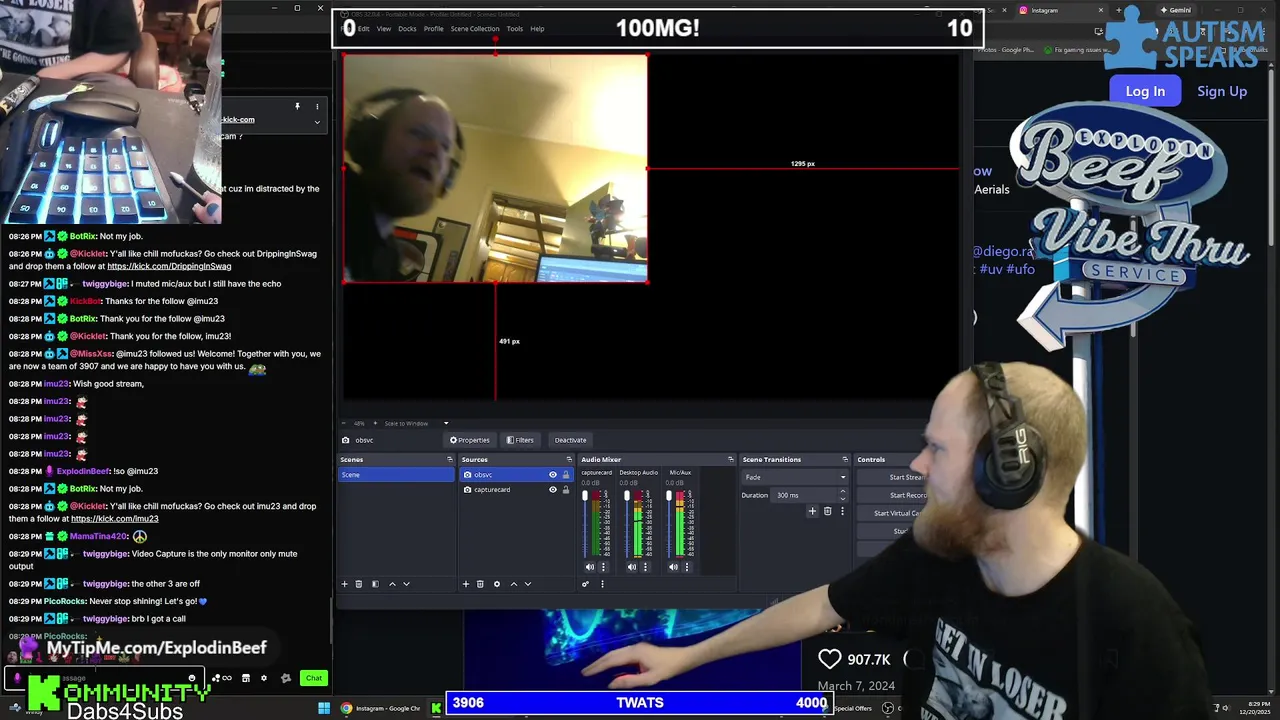This screenshot has width=1280, height=720.
Task: Open the Tools menu in OBS
Action: [514, 29]
